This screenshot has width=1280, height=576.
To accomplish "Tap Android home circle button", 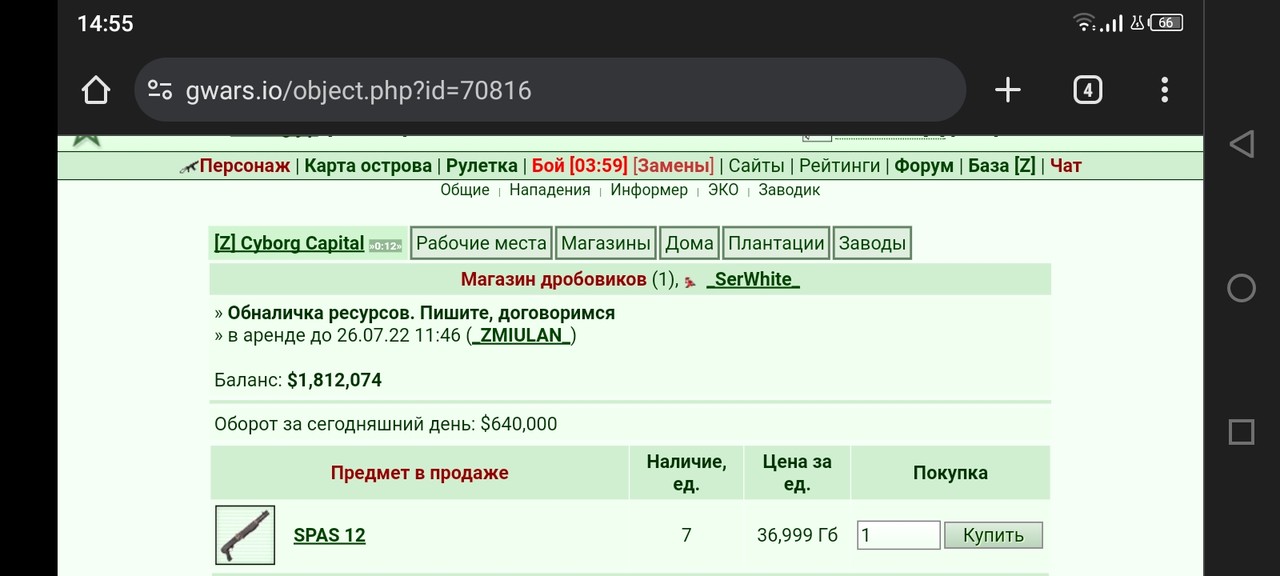I will [1241, 288].
